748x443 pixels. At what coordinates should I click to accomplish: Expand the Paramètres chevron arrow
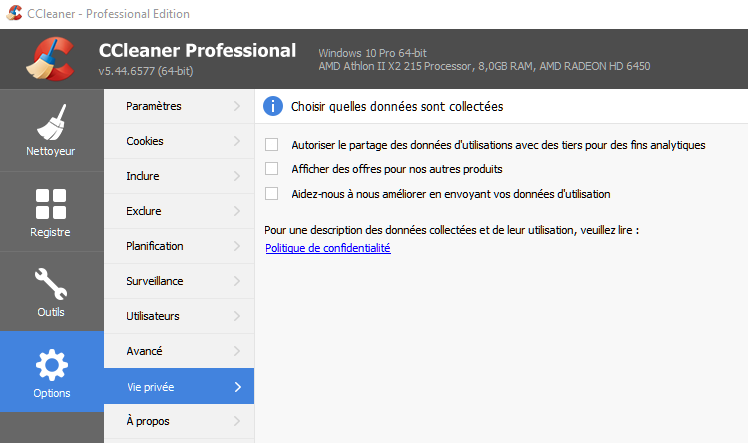click(237, 106)
